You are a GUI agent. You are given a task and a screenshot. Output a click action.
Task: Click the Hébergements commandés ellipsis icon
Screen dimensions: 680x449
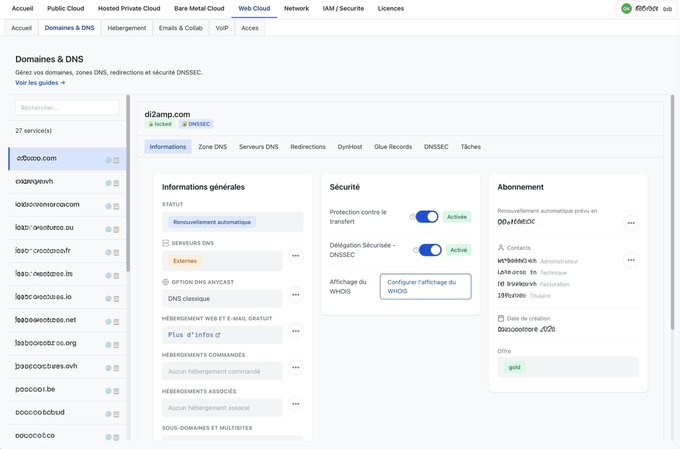tap(295, 370)
